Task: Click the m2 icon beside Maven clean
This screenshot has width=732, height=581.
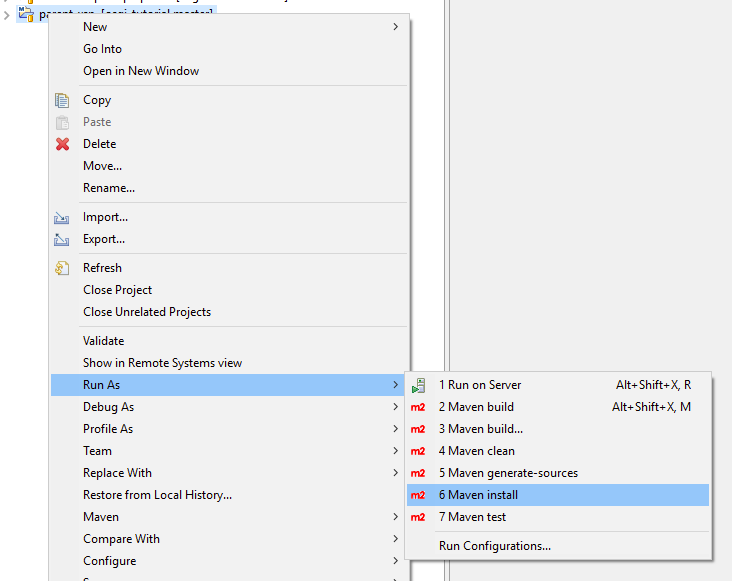Action: coord(419,451)
